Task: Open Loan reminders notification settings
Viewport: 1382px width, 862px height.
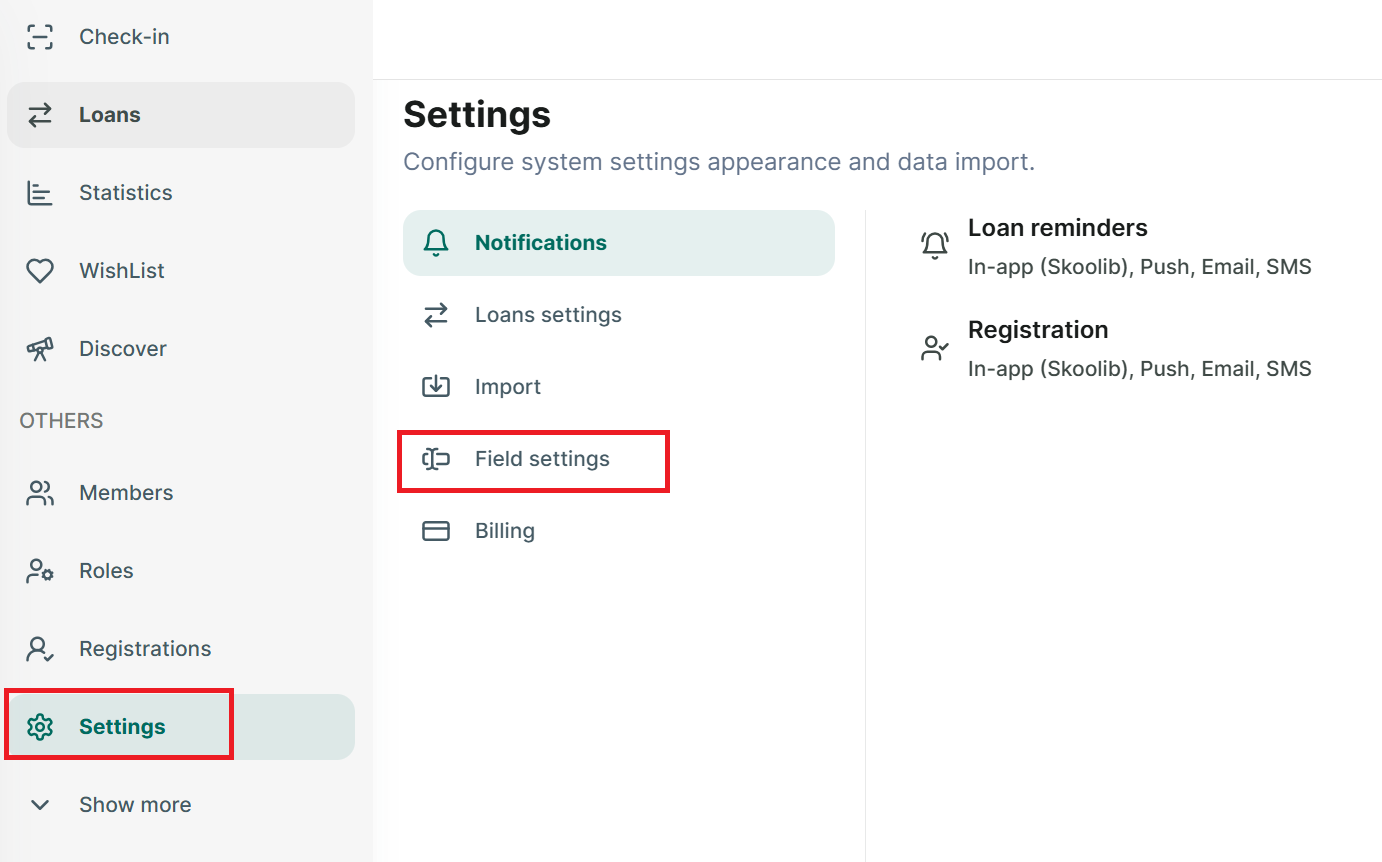Action: click(x=1115, y=247)
